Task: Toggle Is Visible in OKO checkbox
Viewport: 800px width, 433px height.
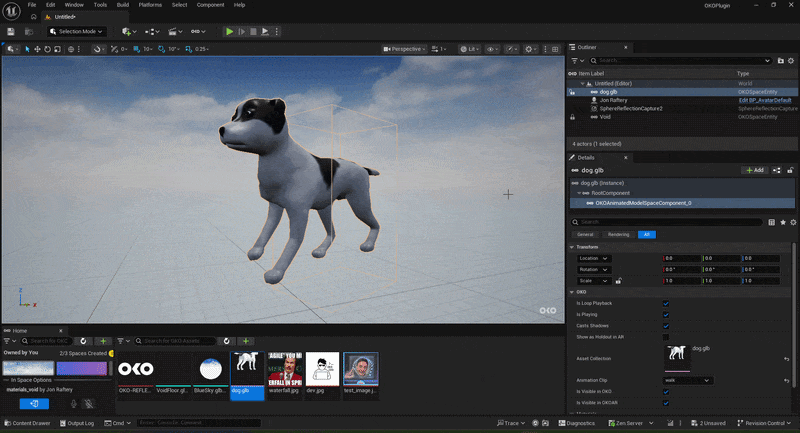Action: [x=666, y=392]
